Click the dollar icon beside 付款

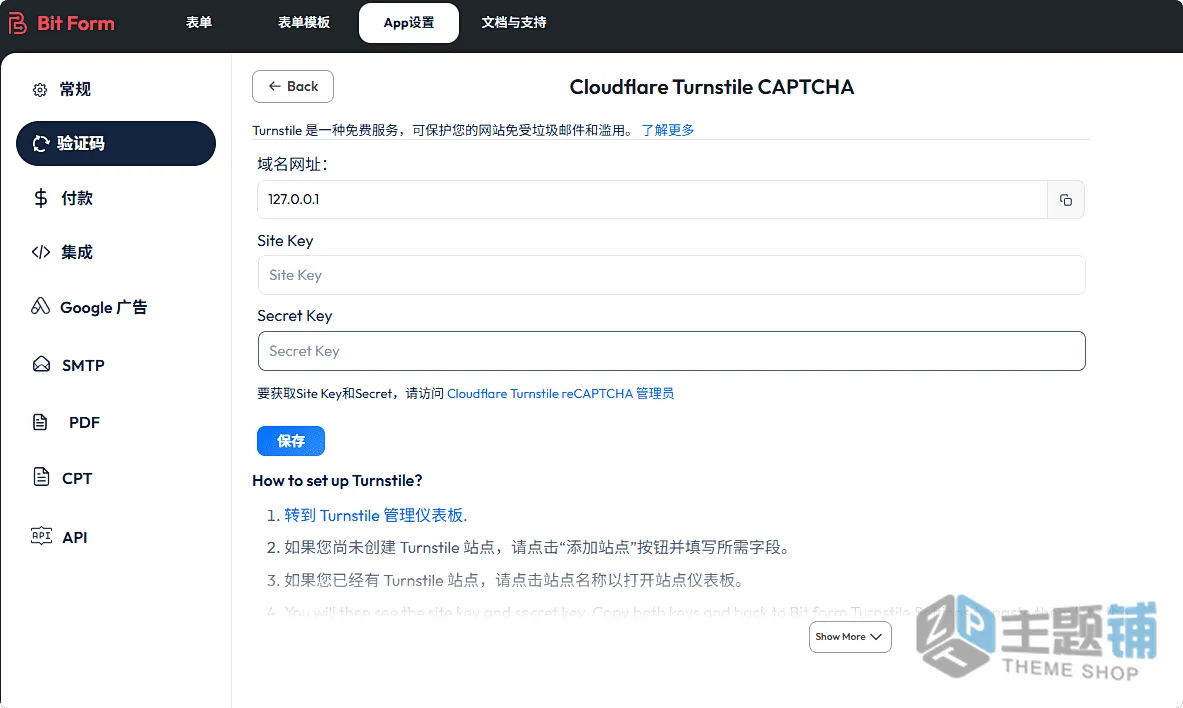click(x=41, y=198)
